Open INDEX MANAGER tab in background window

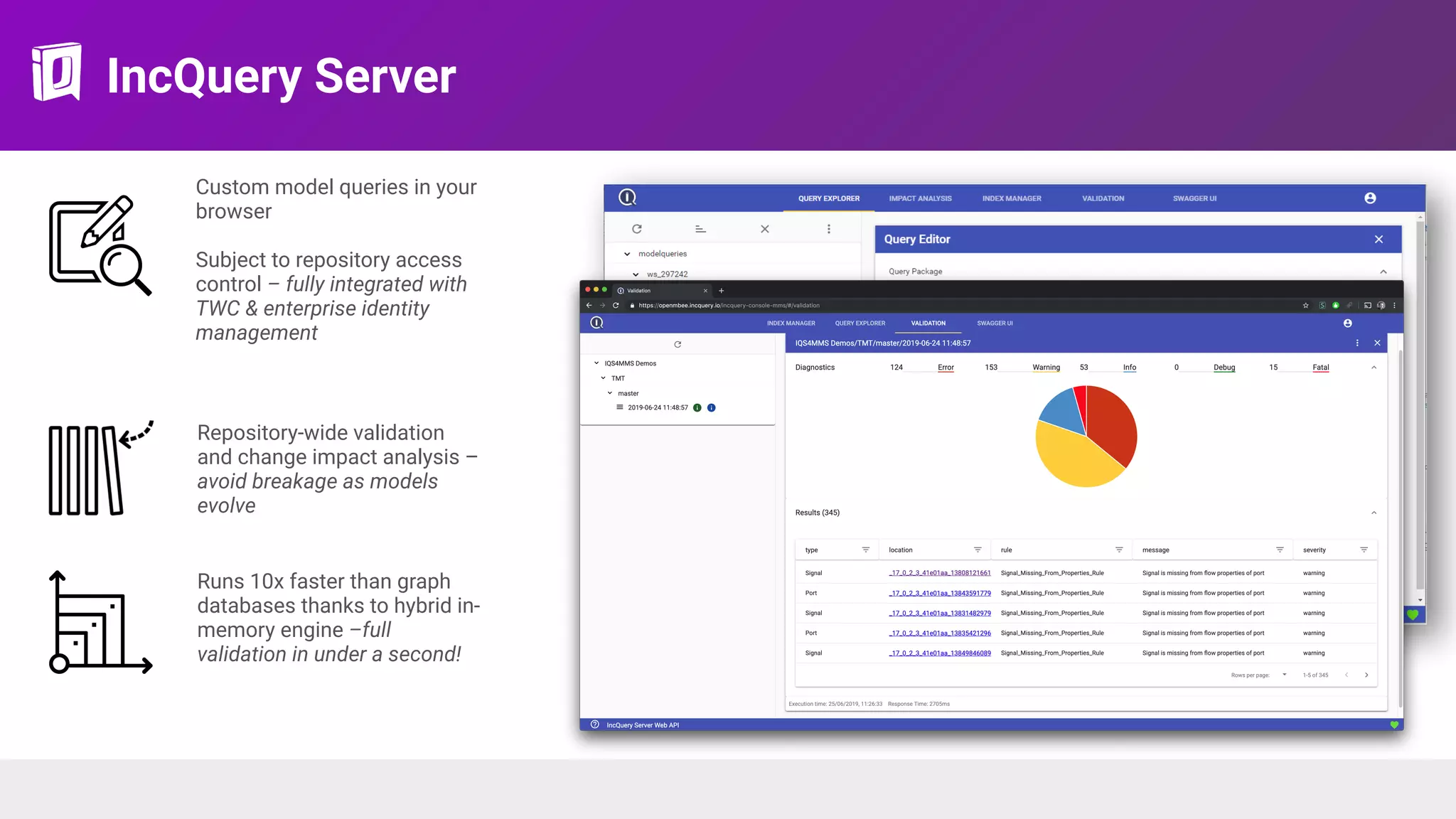(x=1012, y=198)
